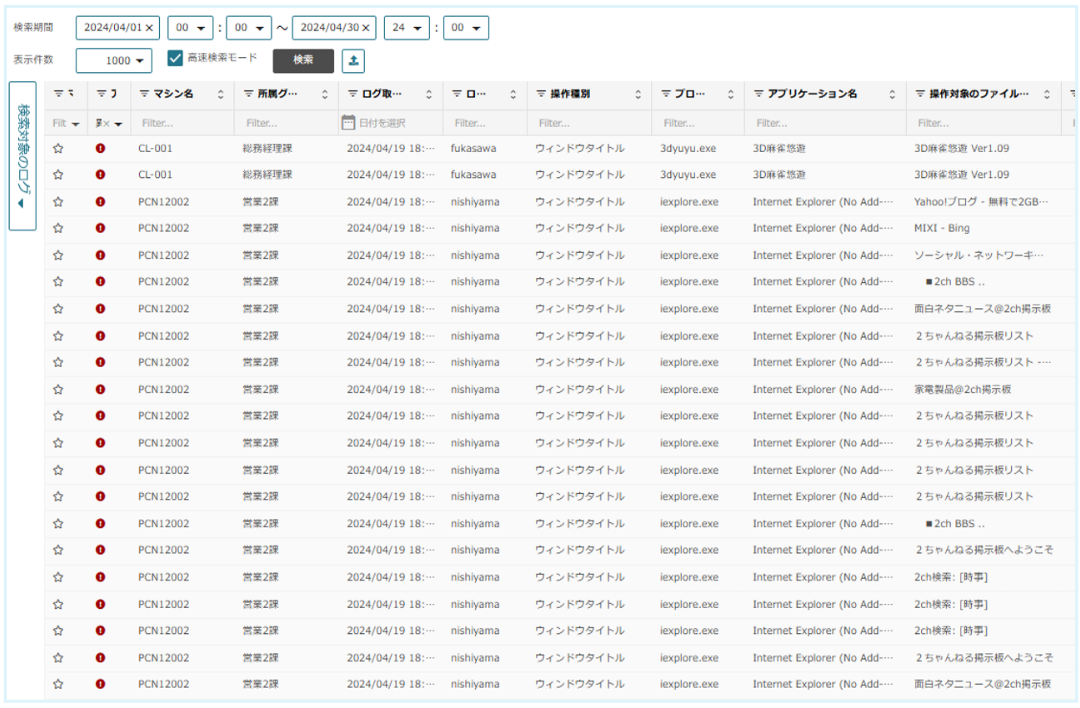Viewport: 1080px width, 708px height.
Task: Star the ソーシャル・ネットワーキ… log row
Action: coord(59,255)
